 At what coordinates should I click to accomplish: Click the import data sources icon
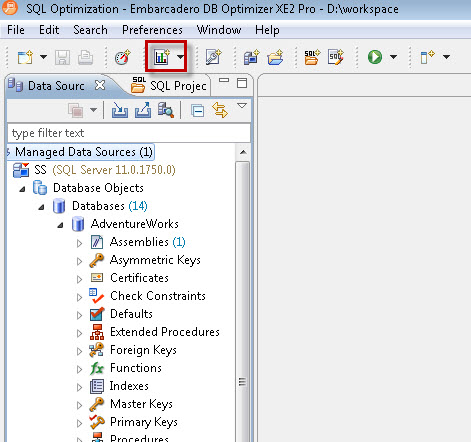coord(120,110)
